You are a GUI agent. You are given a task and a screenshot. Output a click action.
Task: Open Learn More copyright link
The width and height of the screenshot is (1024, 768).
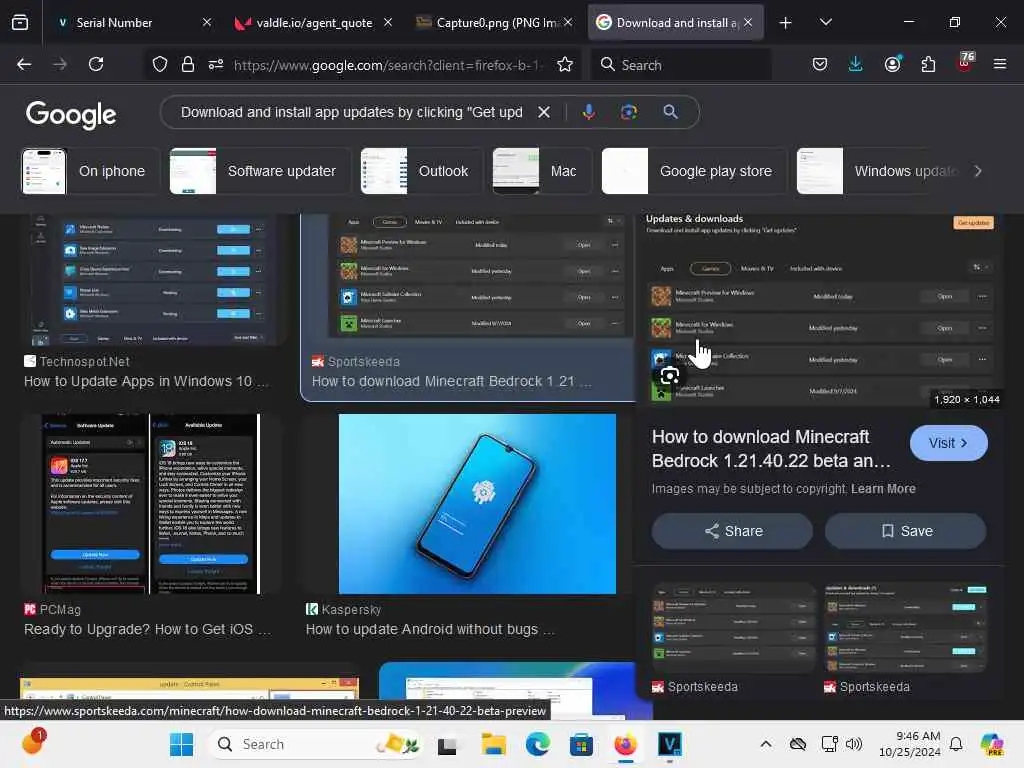[883, 488]
